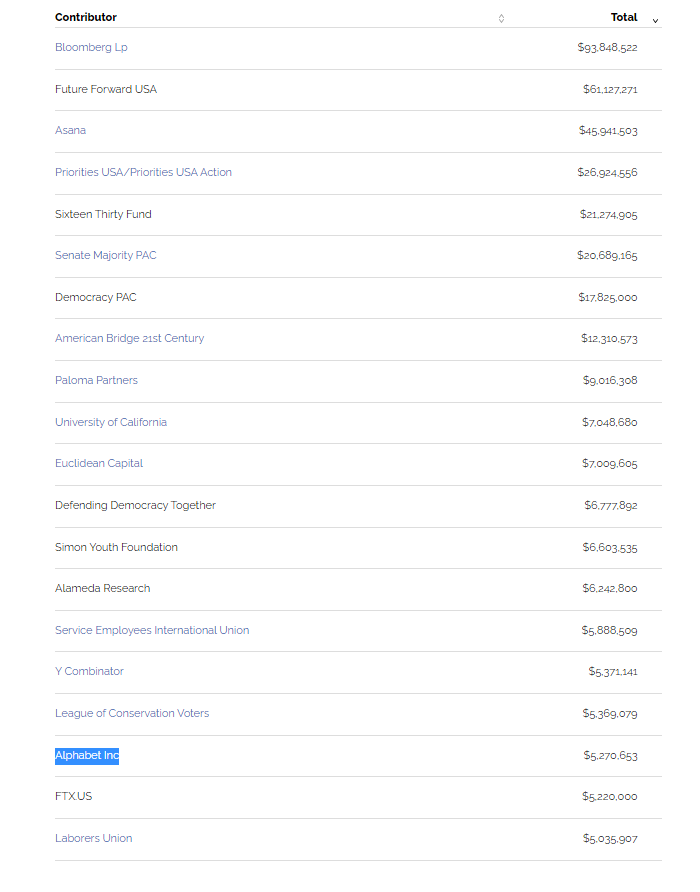Click the $21,274,905 total value
The width and height of the screenshot is (700, 892).
click(609, 214)
